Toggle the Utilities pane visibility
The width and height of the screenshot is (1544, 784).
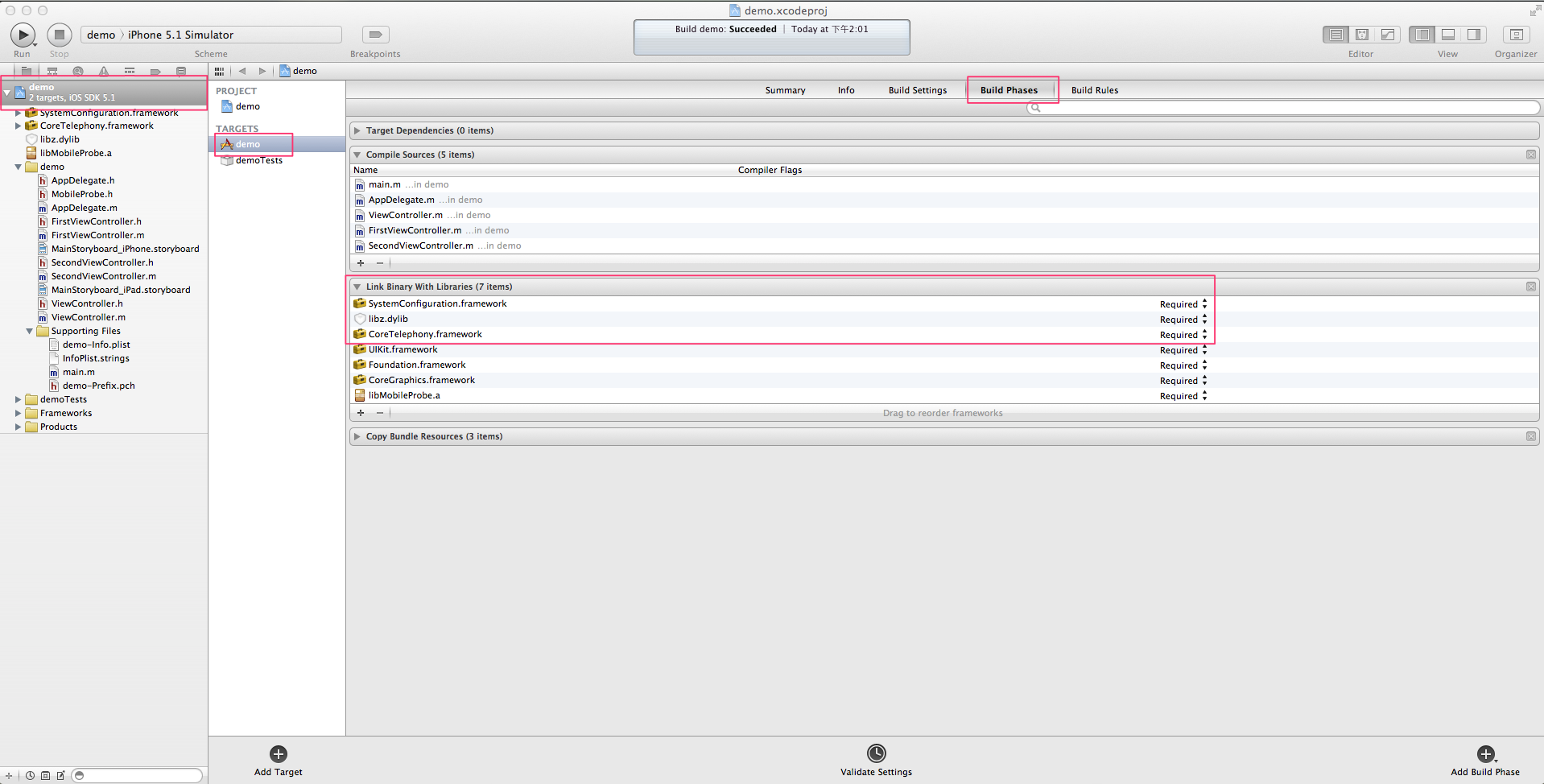coord(1474,35)
